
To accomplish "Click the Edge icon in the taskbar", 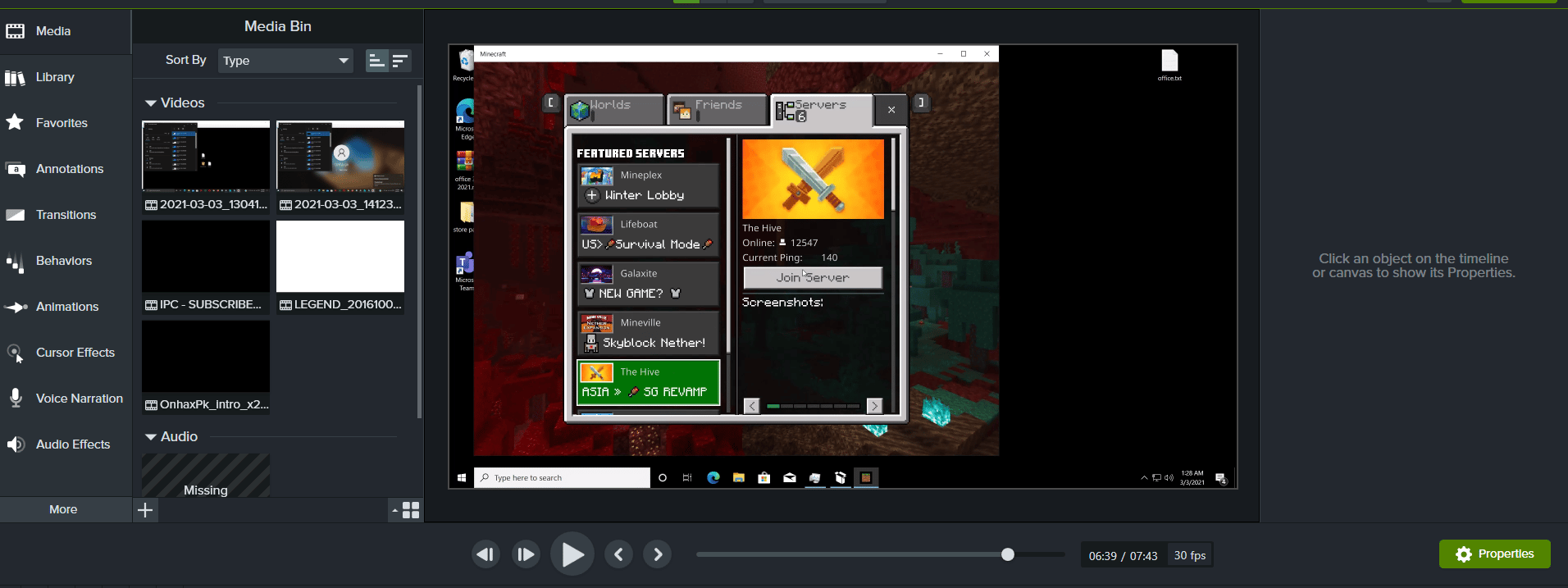I will [713, 477].
